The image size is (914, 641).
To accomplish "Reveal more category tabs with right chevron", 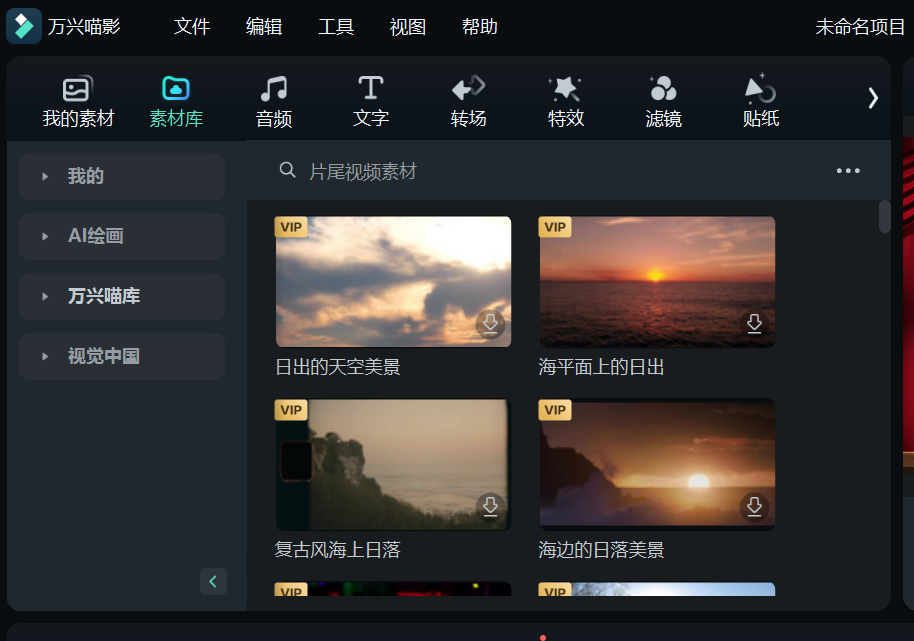I will pyautogui.click(x=872, y=100).
